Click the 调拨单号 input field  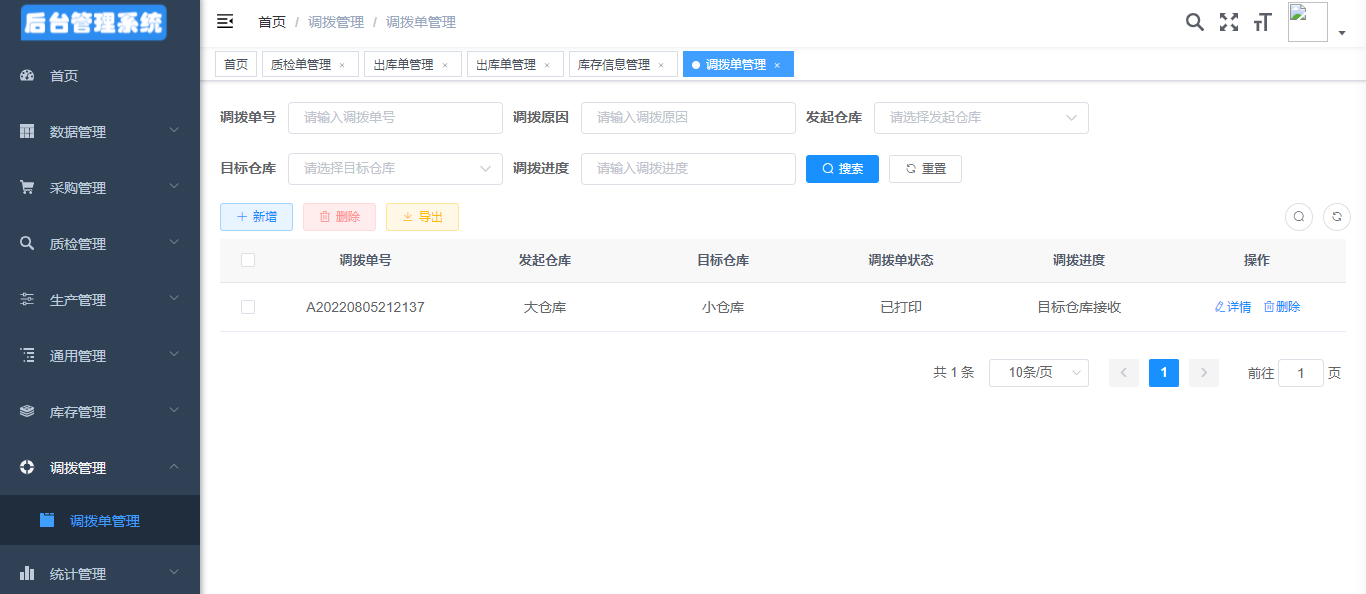pos(395,117)
